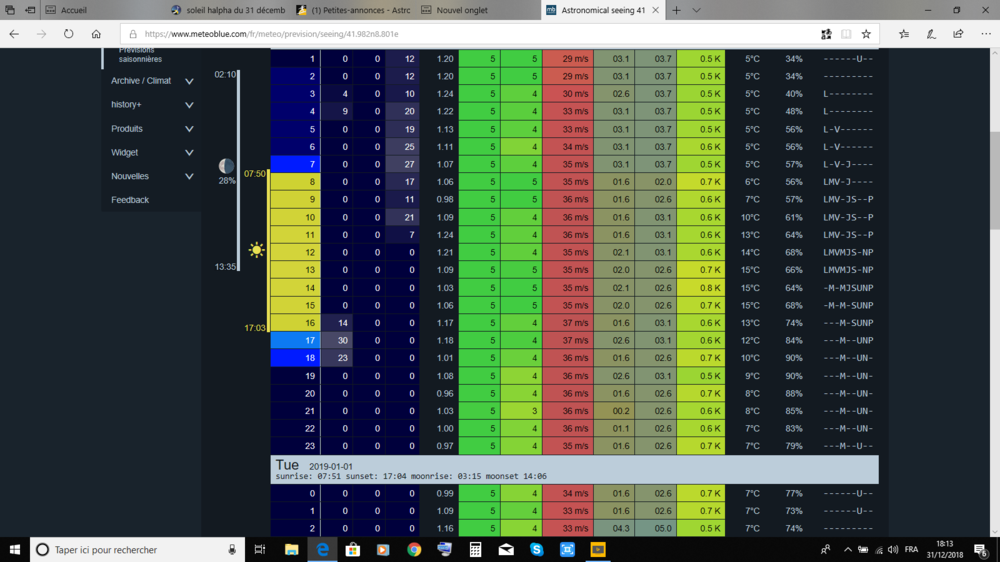
Task: Click the browser Back arrow
Action: (14, 34)
